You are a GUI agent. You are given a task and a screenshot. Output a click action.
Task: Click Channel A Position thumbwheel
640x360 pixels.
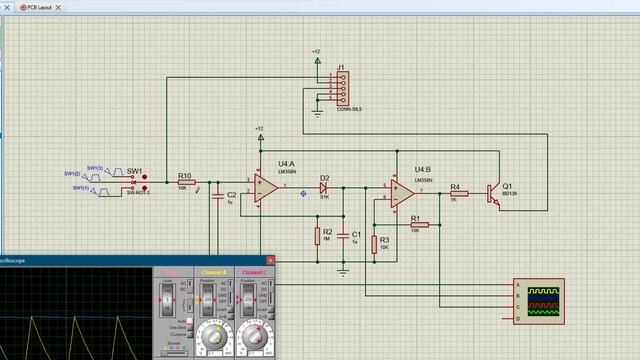208,300
